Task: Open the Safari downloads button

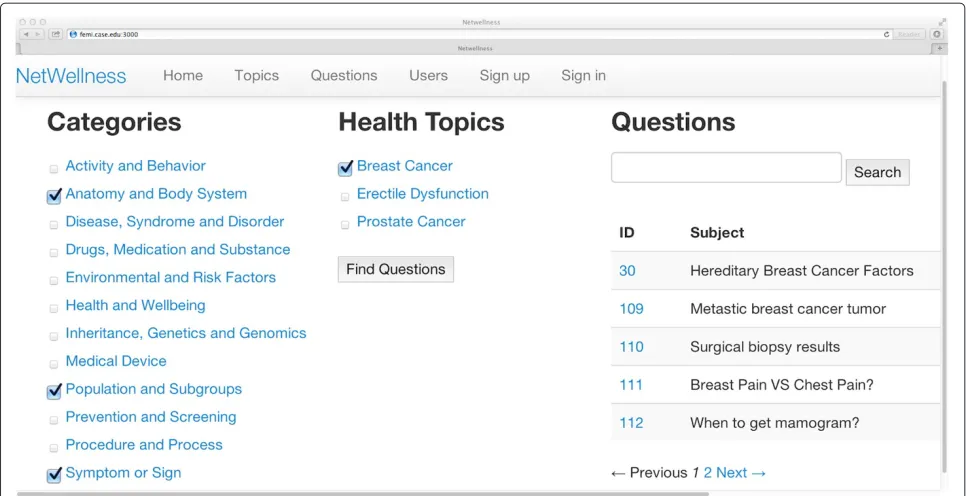Action: click(x=936, y=35)
